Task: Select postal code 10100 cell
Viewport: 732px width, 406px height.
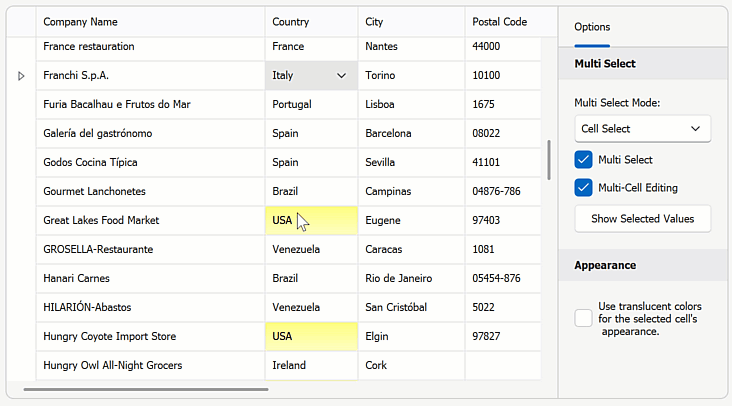Action: tap(503, 76)
